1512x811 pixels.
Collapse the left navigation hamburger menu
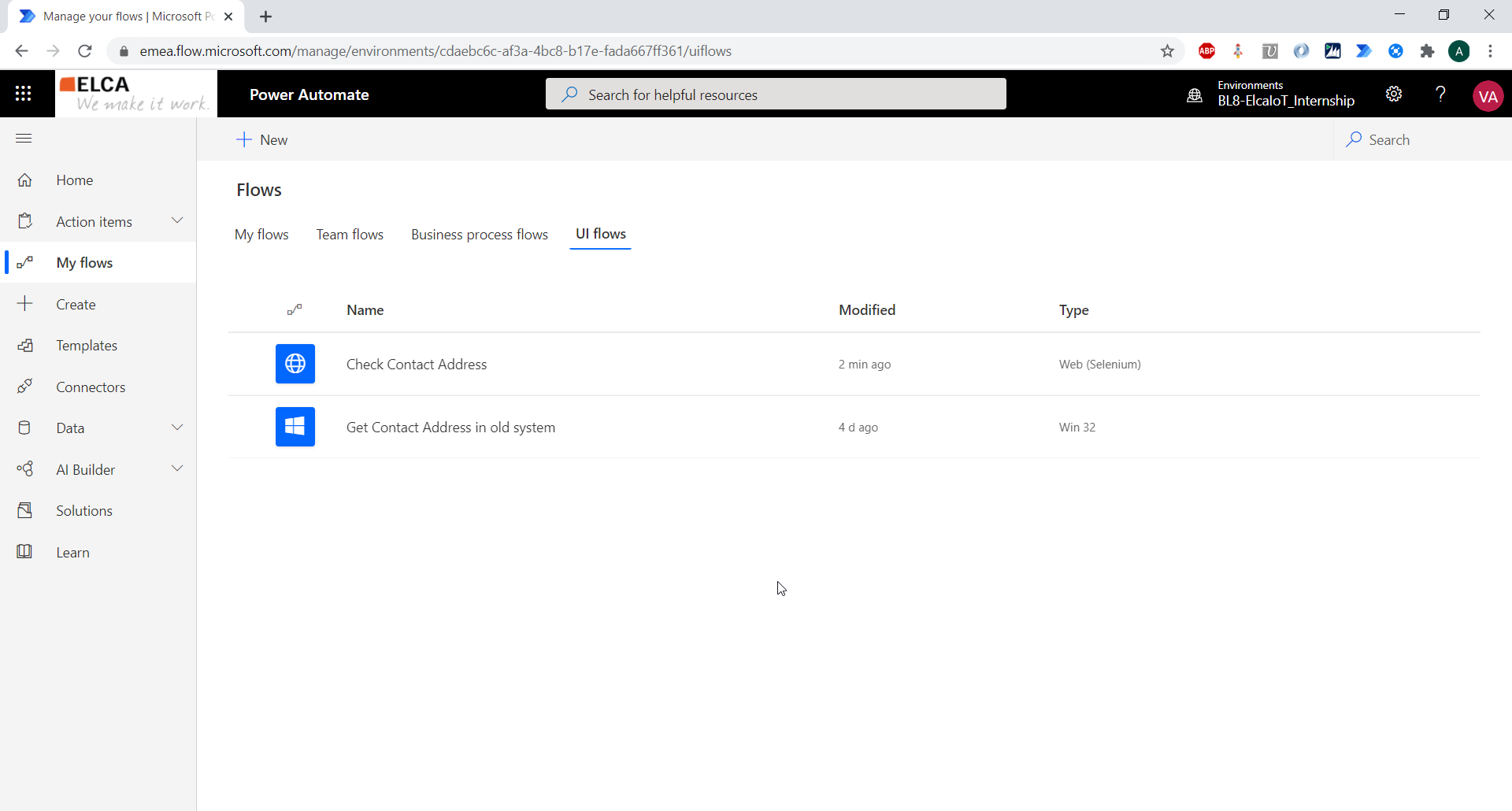pos(24,139)
